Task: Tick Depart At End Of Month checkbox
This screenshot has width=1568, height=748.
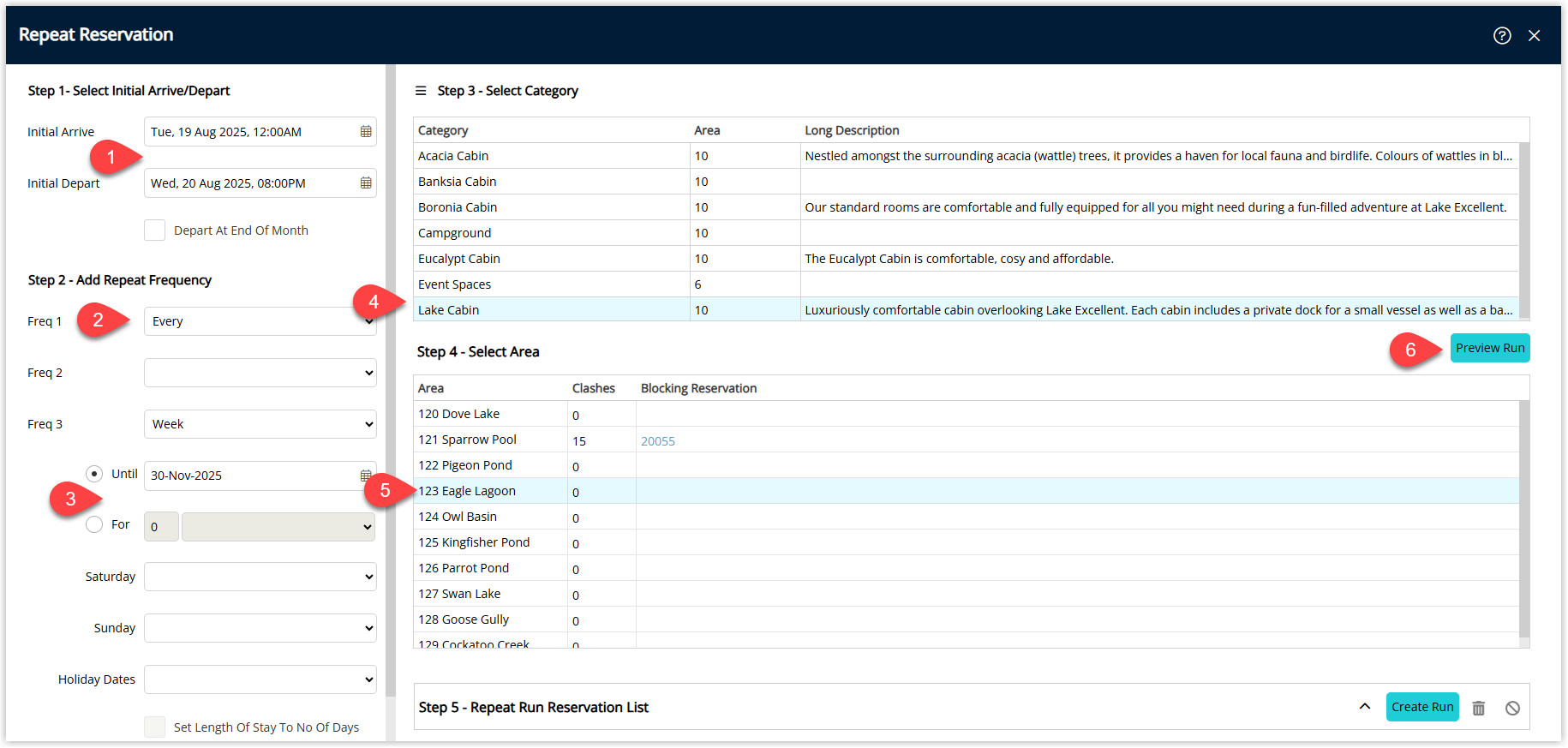Action: (x=154, y=230)
